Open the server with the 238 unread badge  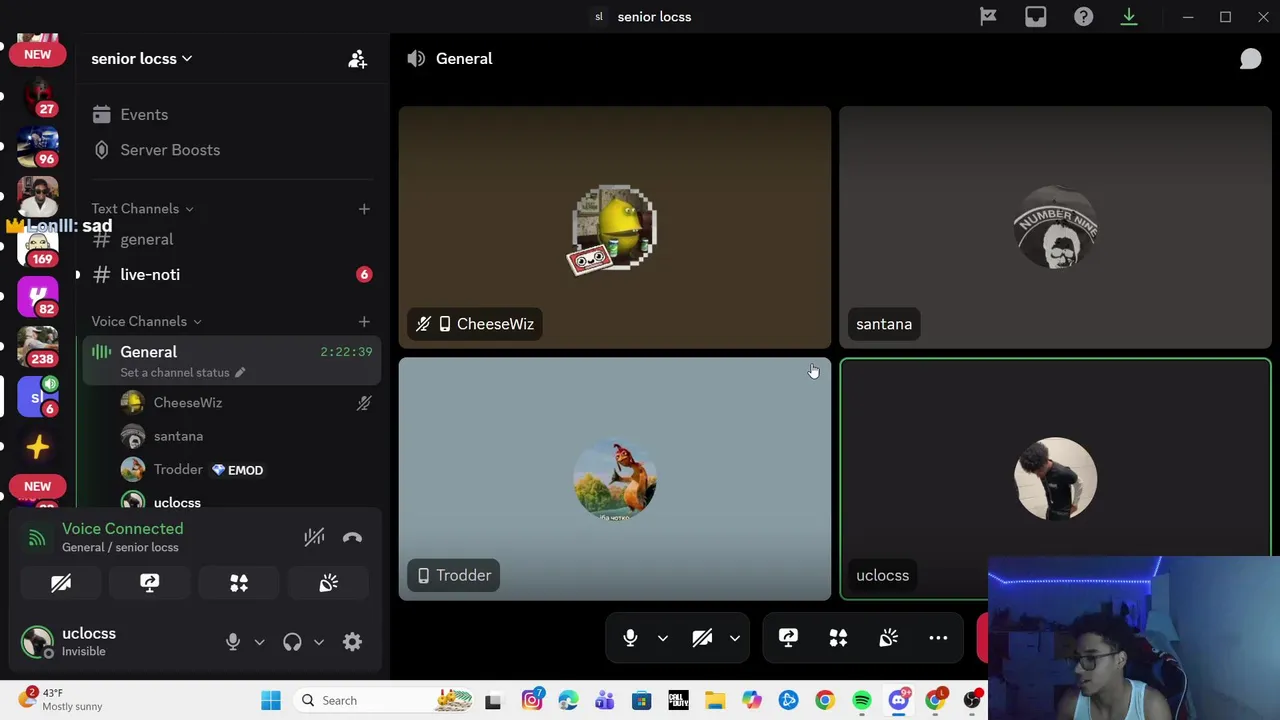(38, 346)
